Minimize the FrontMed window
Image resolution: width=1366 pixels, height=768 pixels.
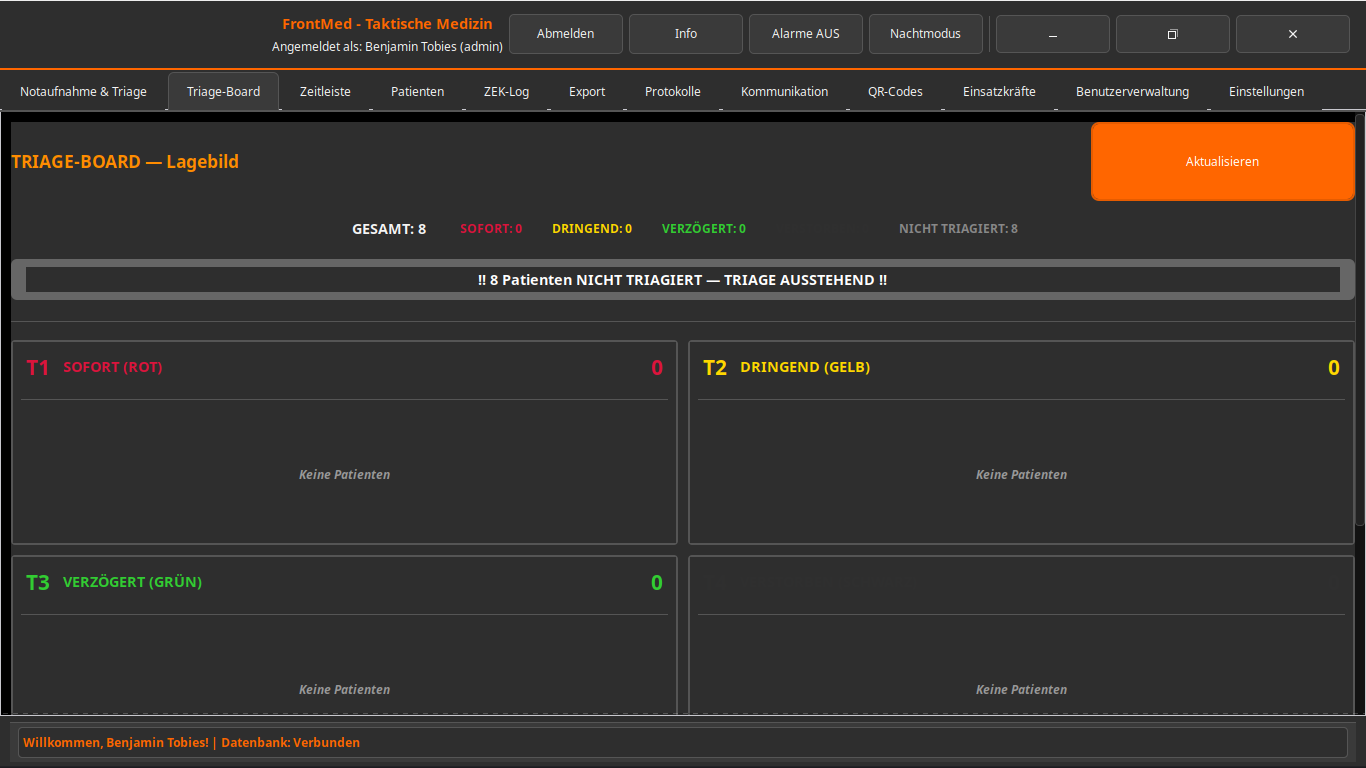[1052, 34]
